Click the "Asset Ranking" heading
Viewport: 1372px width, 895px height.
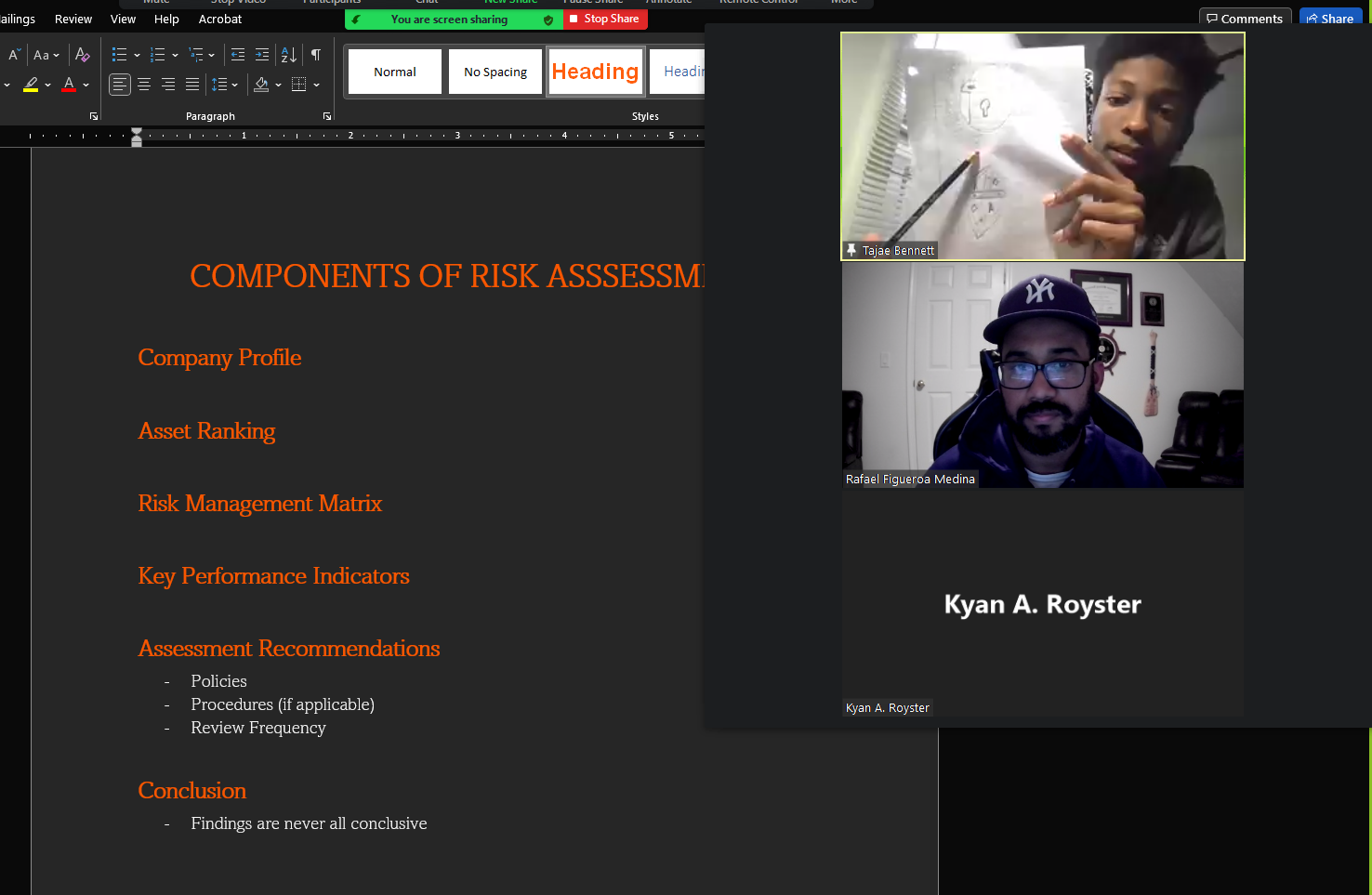click(x=206, y=431)
